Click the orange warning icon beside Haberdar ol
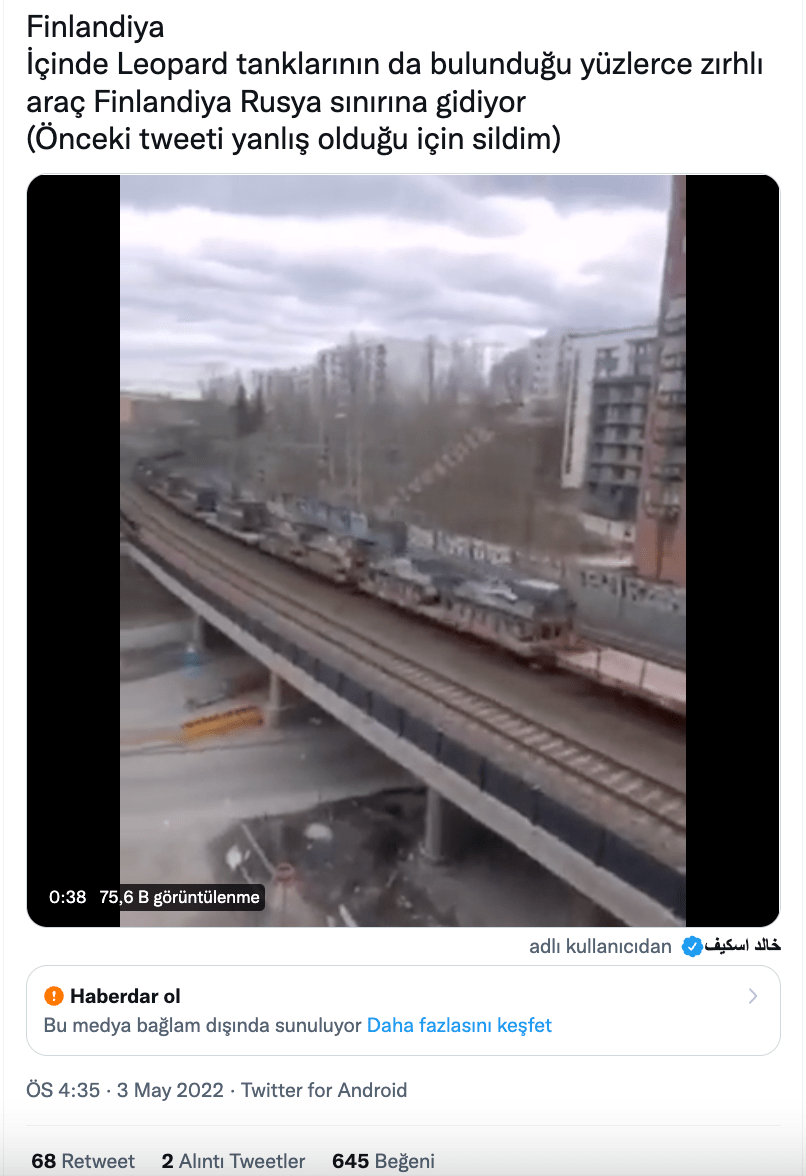Screen dimensions: 806x1176 tap(54, 996)
